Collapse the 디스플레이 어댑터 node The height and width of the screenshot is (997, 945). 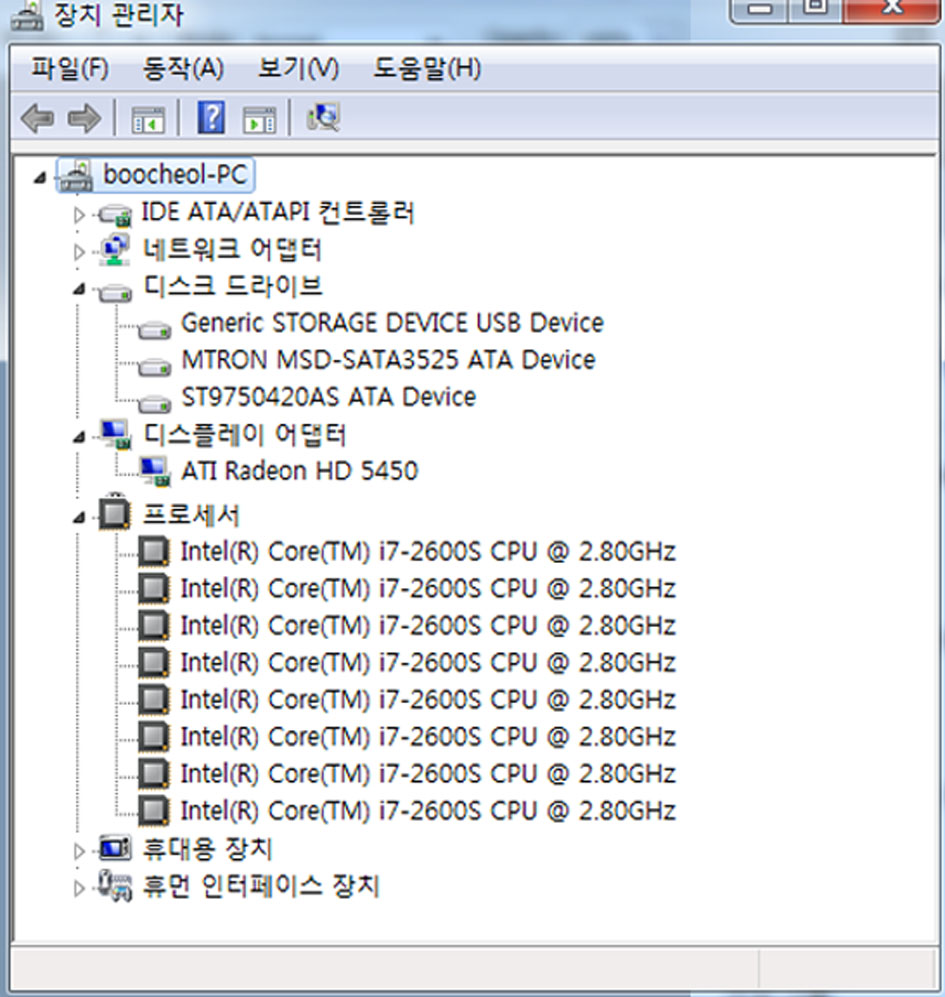click(79, 437)
